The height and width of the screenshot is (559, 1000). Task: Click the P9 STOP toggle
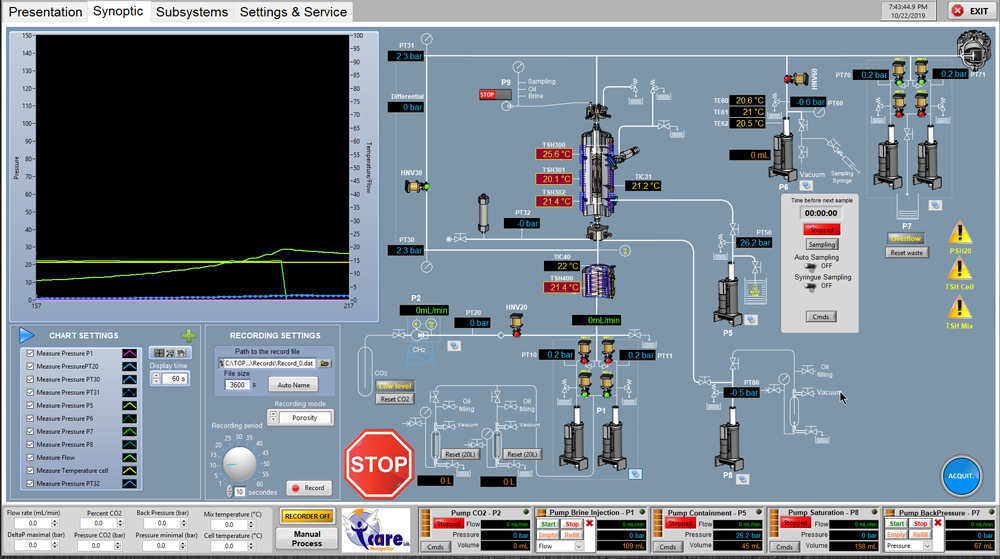[495, 94]
